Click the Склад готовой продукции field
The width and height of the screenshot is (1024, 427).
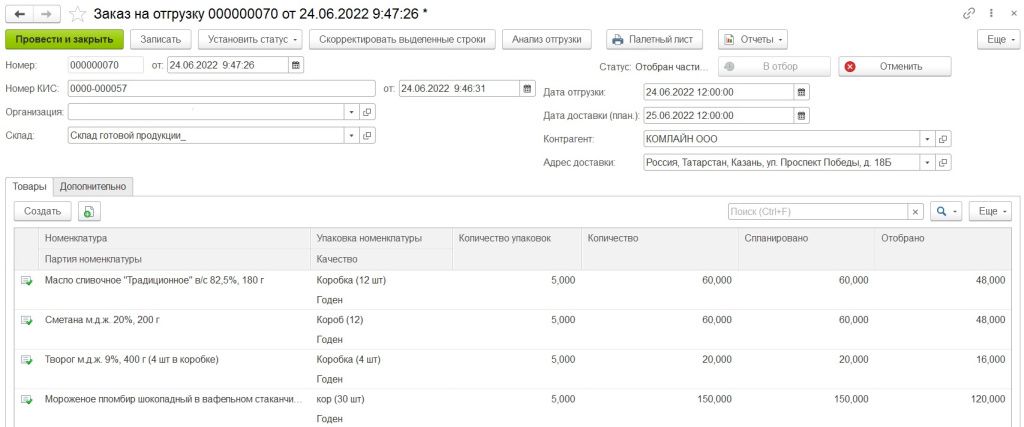206,136
